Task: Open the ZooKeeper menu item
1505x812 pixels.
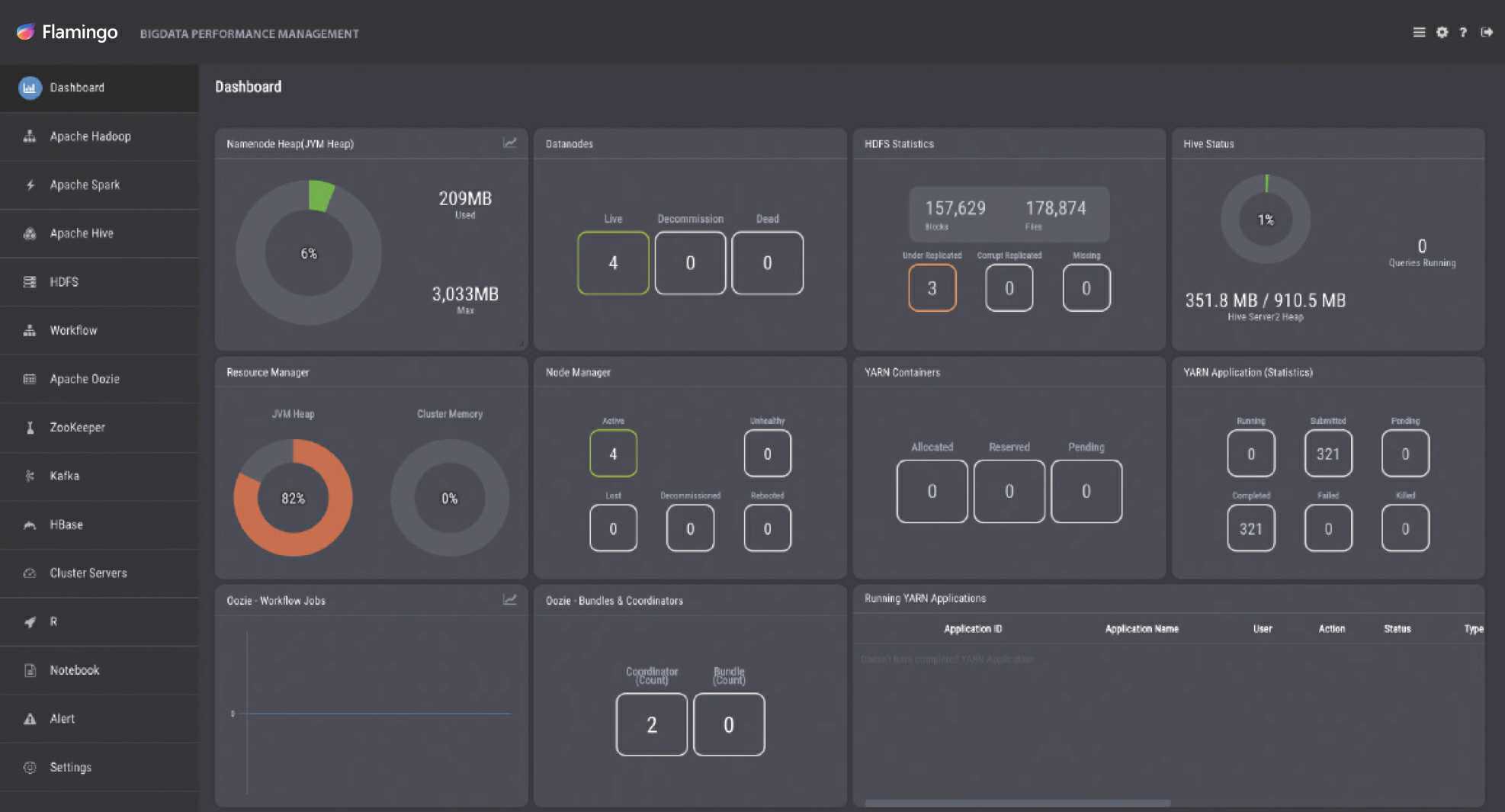Action: pos(77,428)
